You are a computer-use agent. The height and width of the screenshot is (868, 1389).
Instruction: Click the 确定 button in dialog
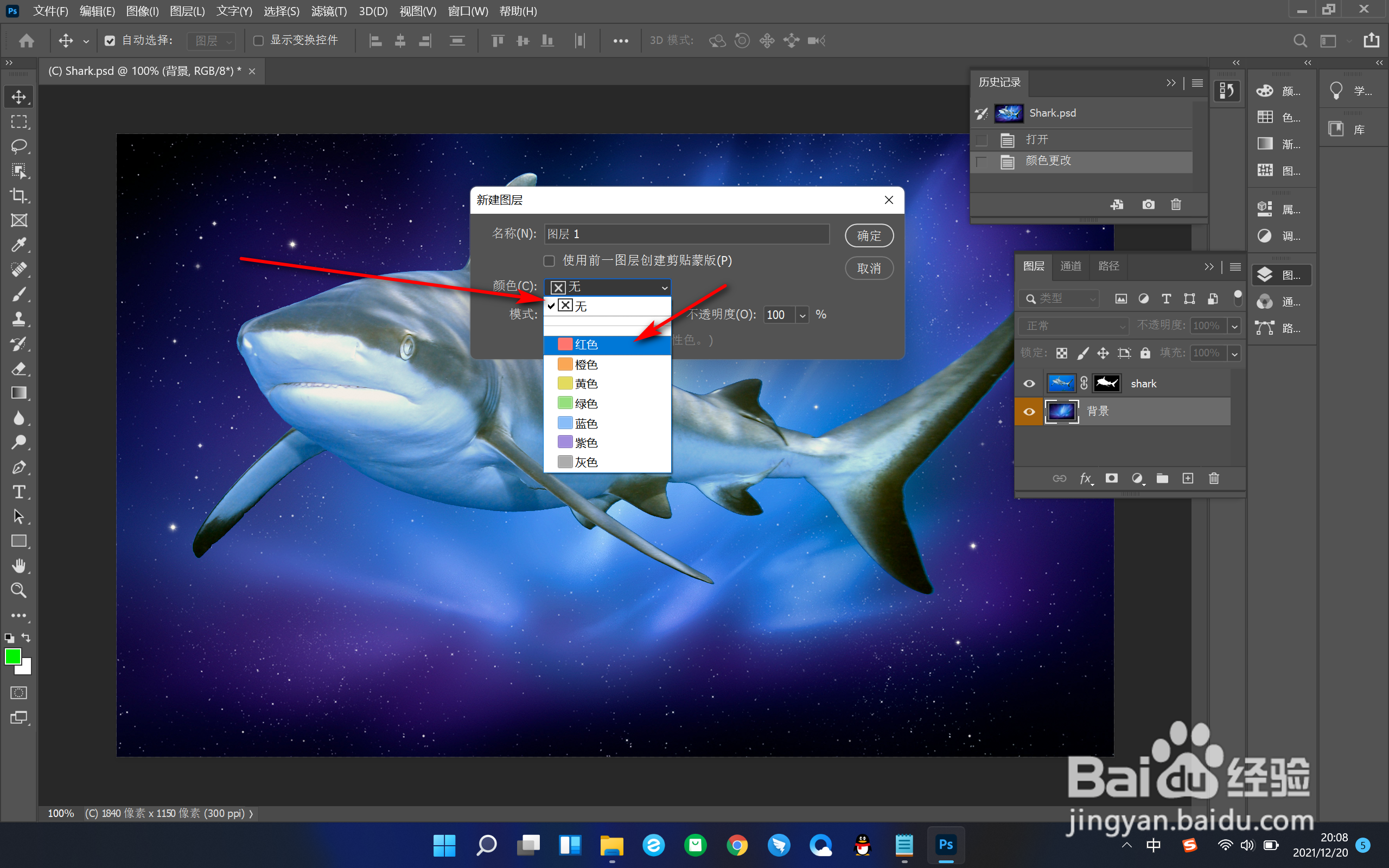tap(869, 235)
